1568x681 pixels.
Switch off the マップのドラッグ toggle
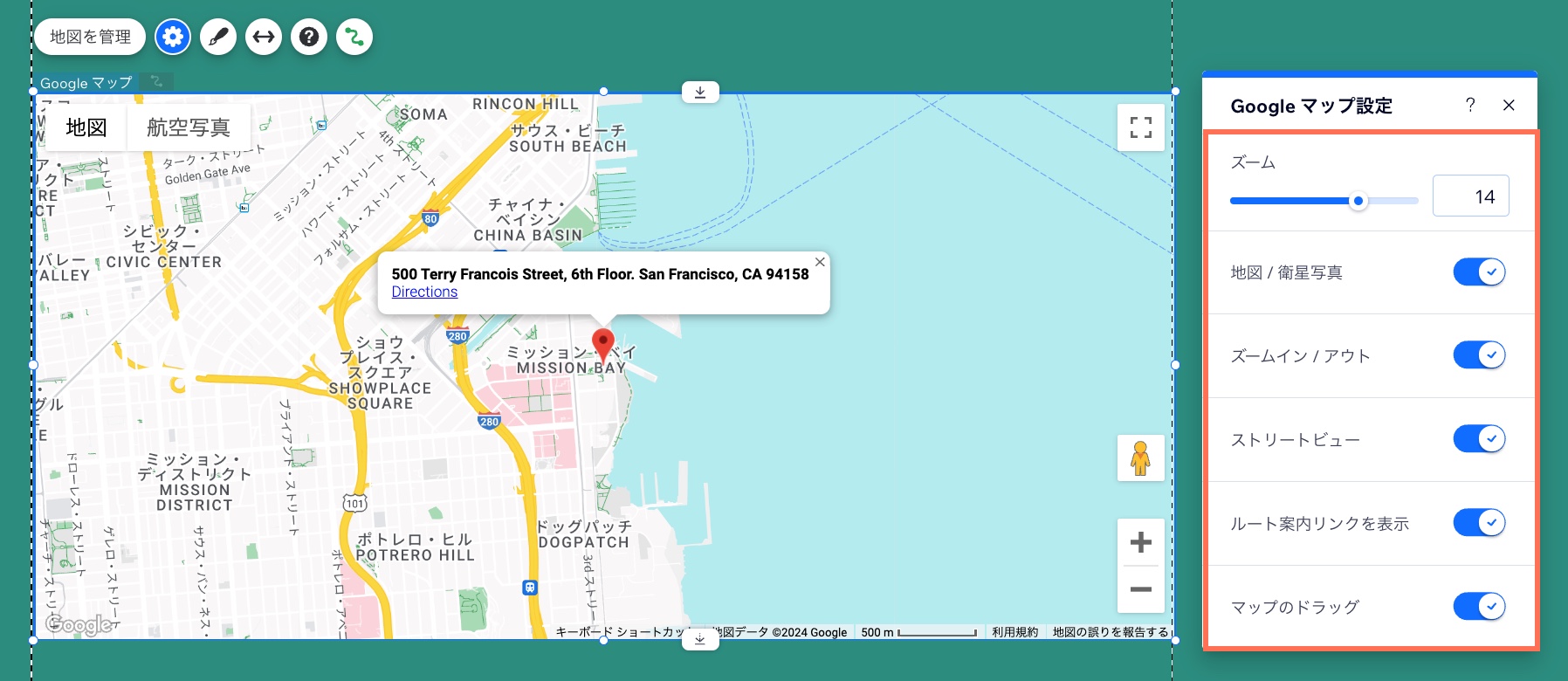(x=1479, y=606)
